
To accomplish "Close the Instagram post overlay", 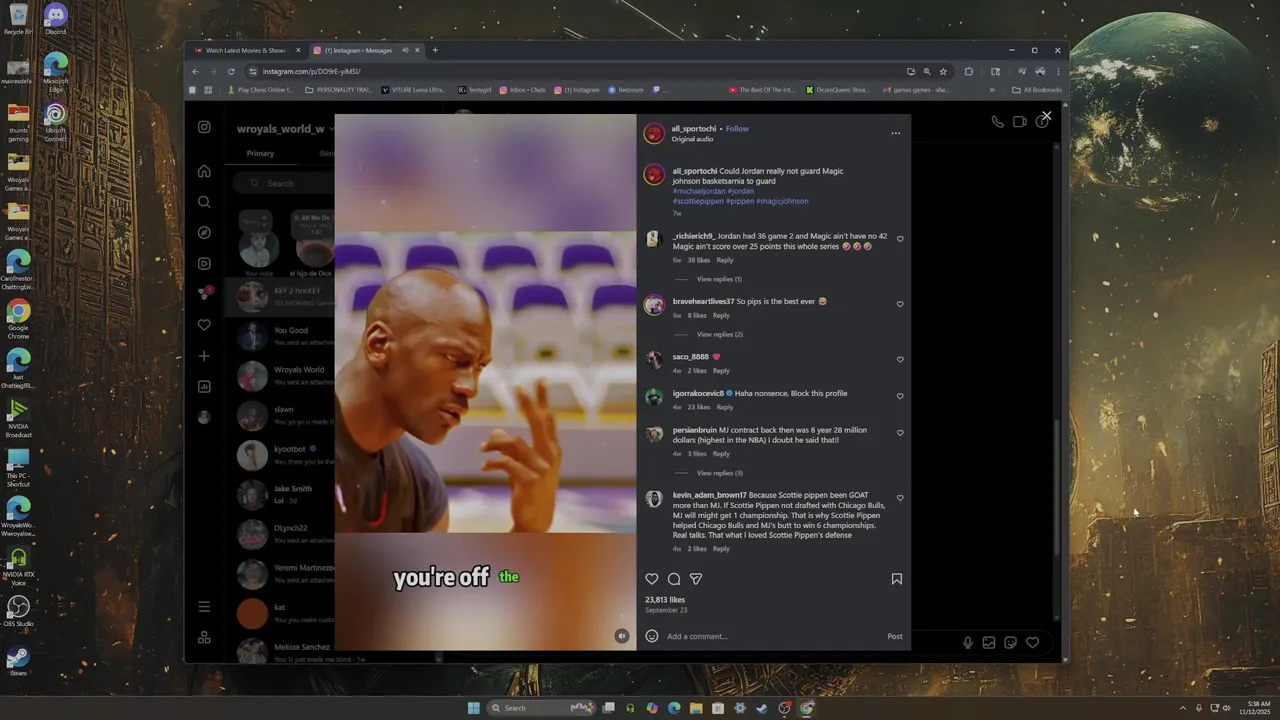I will click(x=1046, y=116).
